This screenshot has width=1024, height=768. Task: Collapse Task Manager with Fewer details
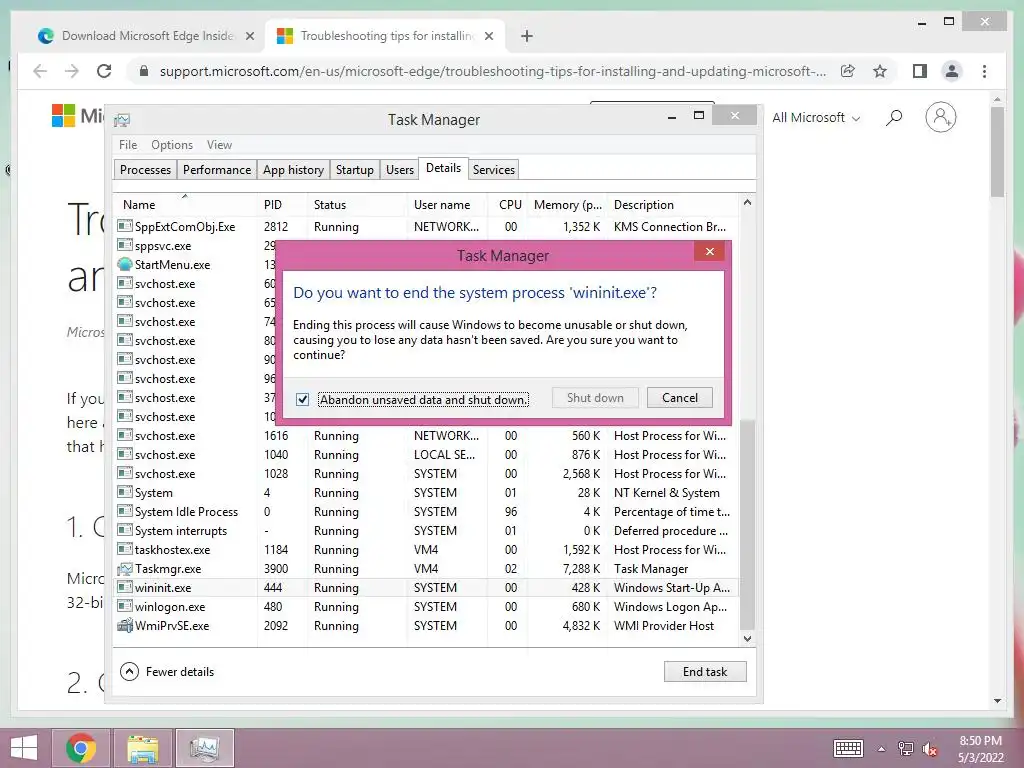click(167, 671)
